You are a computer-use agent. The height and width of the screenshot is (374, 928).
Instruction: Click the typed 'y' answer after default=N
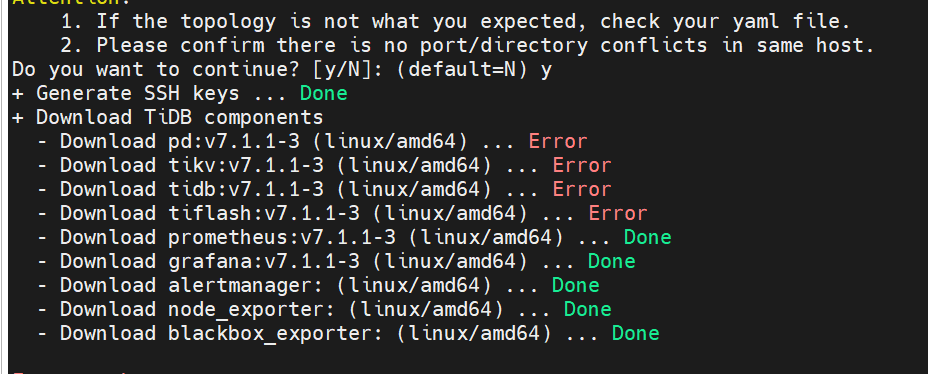click(546, 71)
